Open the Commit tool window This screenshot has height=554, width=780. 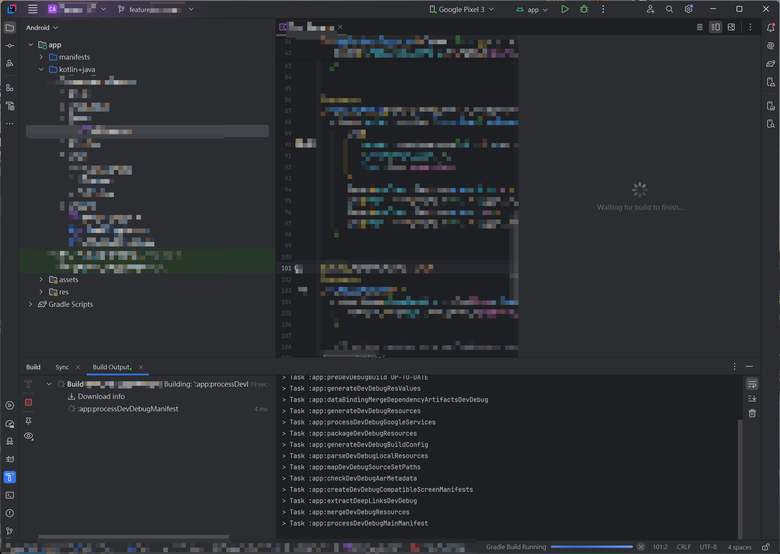coord(9,46)
